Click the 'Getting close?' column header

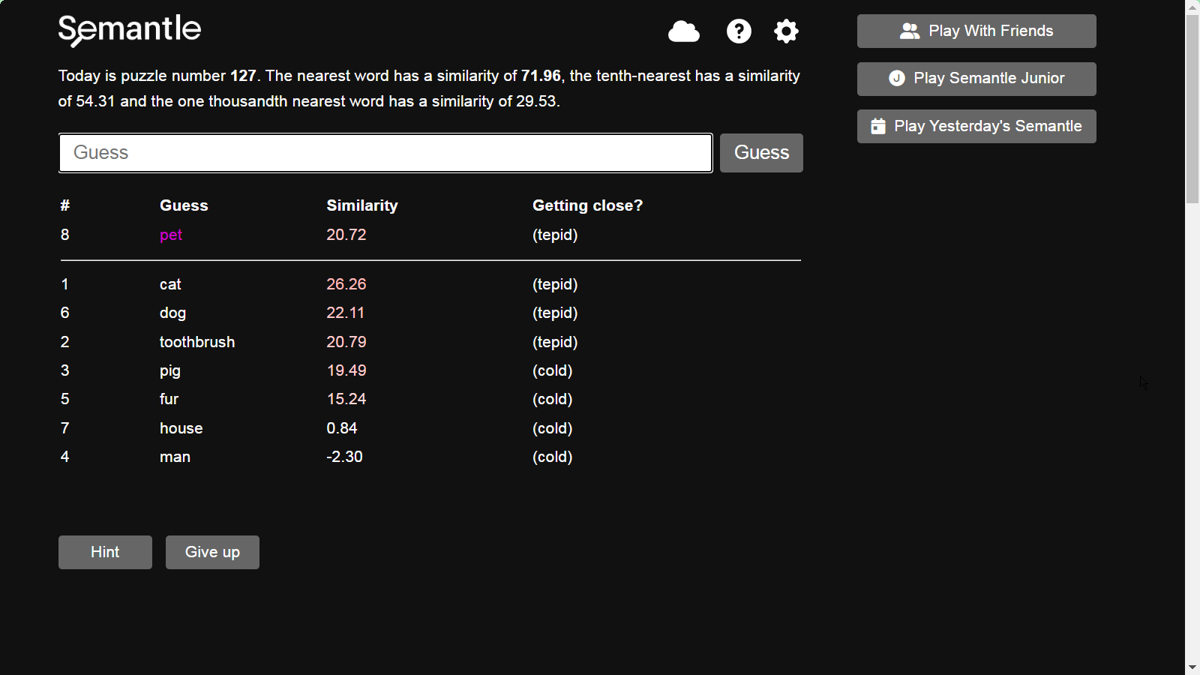coord(587,205)
